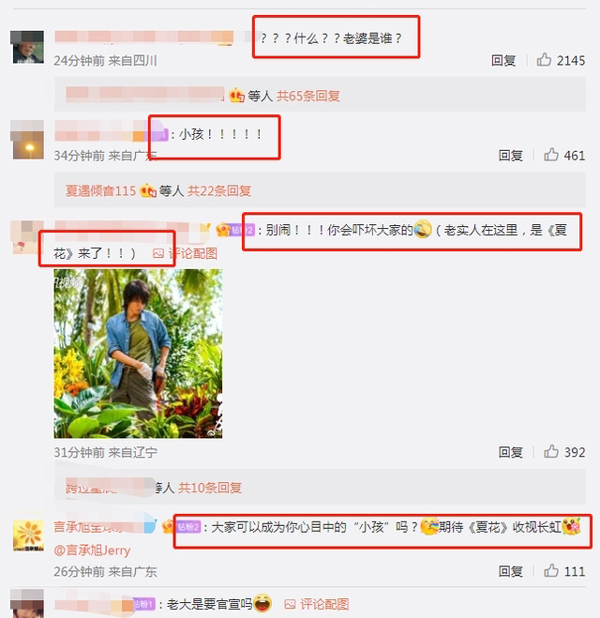Click avatar of the commenter from 四川
This screenshot has height=618, width=600.
click(28, 47)
